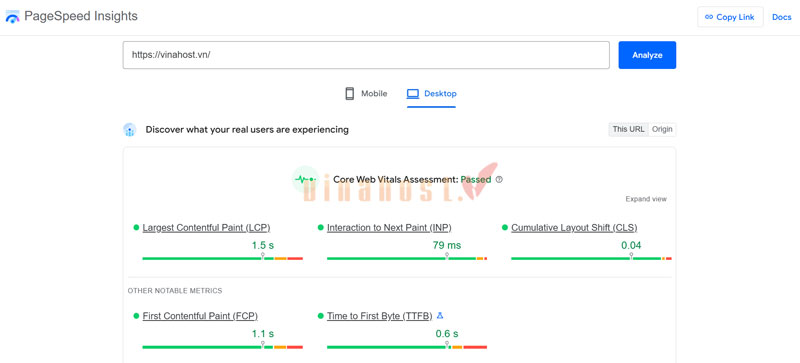Click the mobile phone icon
Image resolution: width=800 pixels, height=363 pixels.
pos(349,93)
